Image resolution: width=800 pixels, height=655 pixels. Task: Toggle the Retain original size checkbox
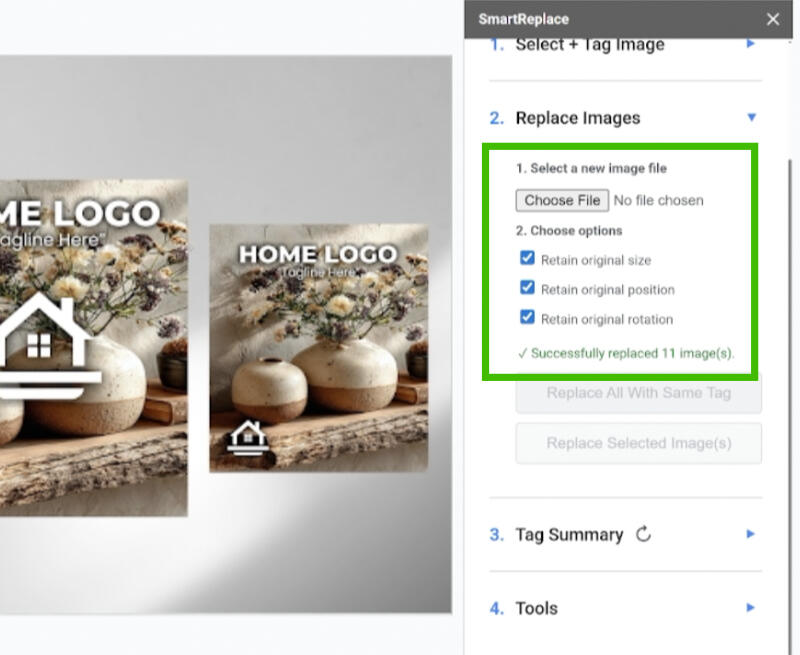tap(528, 259)
